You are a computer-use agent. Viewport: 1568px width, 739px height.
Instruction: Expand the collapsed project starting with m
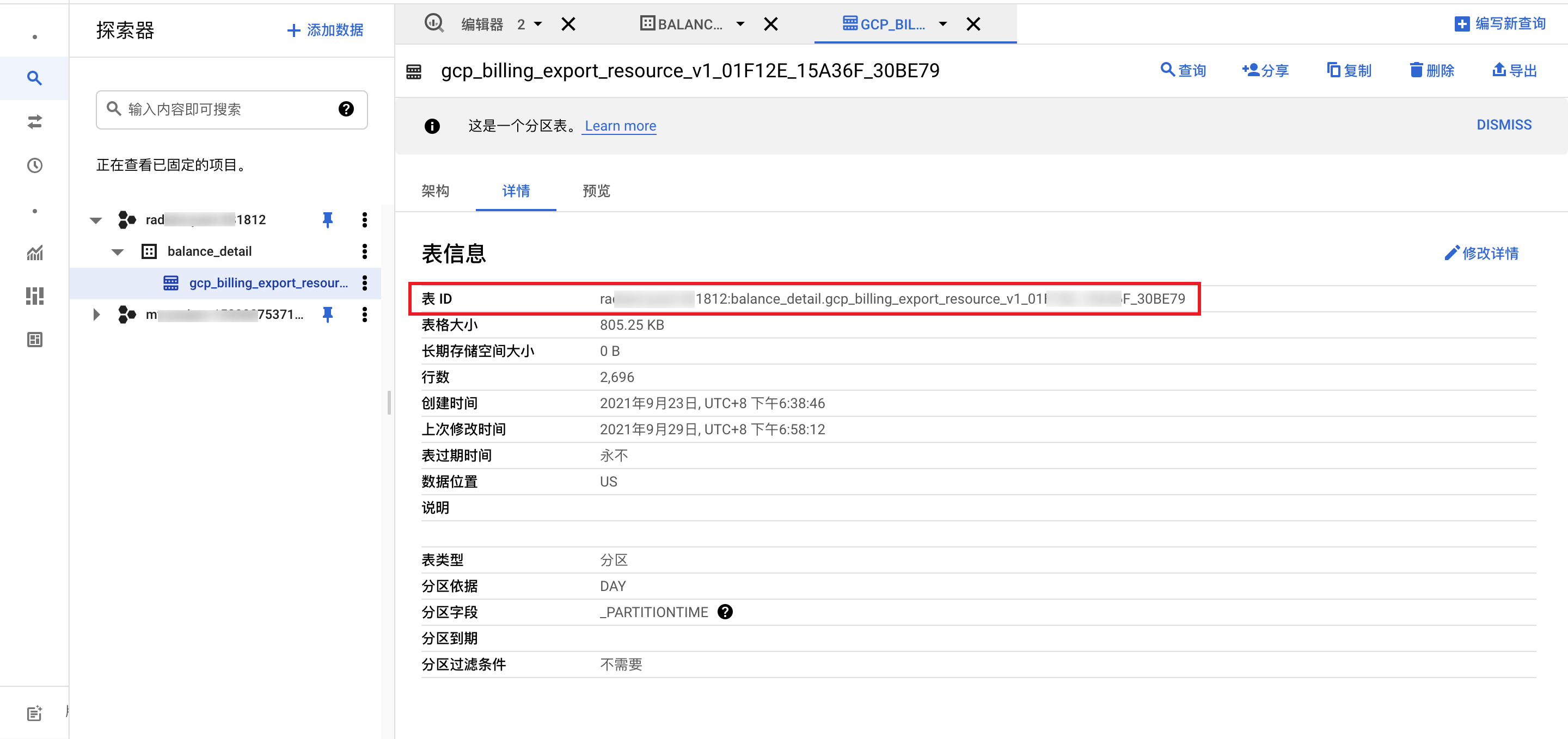point(96,315)
